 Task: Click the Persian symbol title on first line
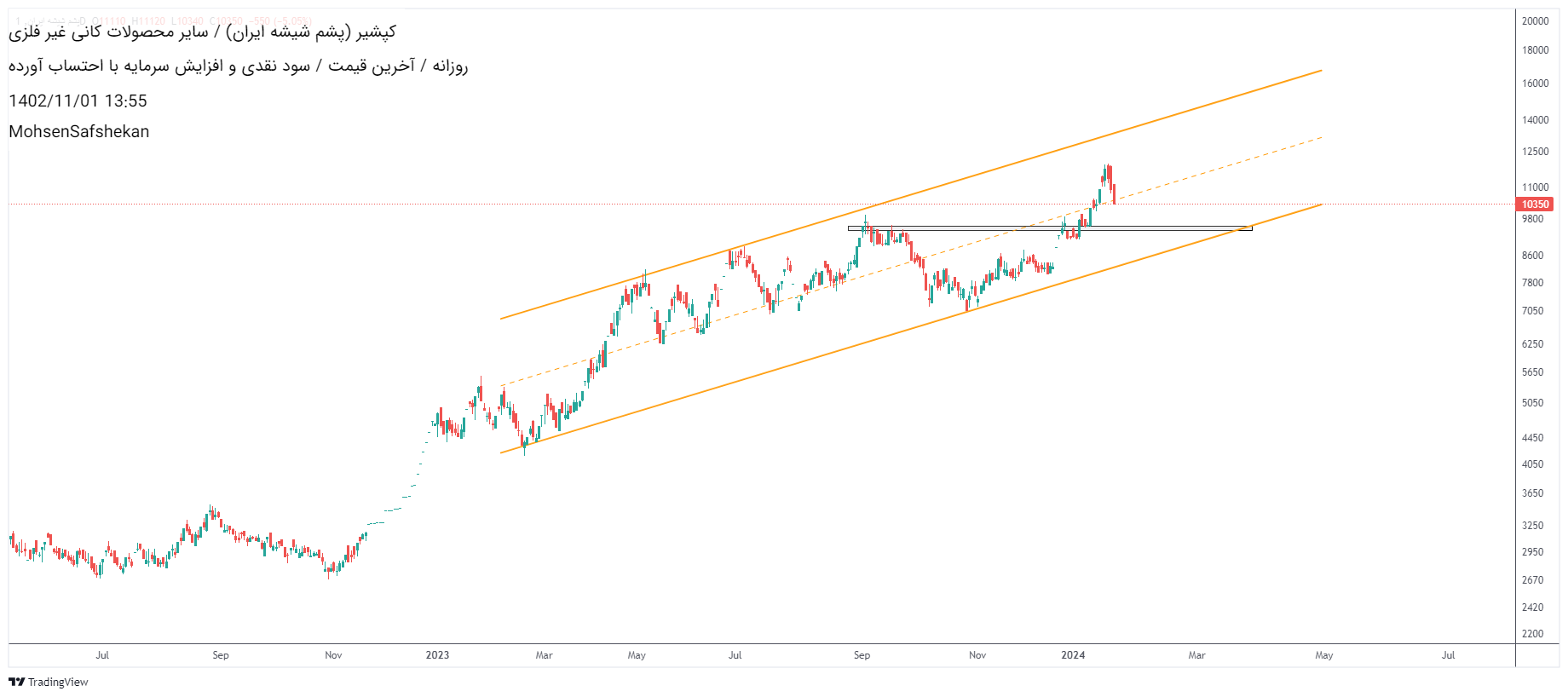click(203, 32)
